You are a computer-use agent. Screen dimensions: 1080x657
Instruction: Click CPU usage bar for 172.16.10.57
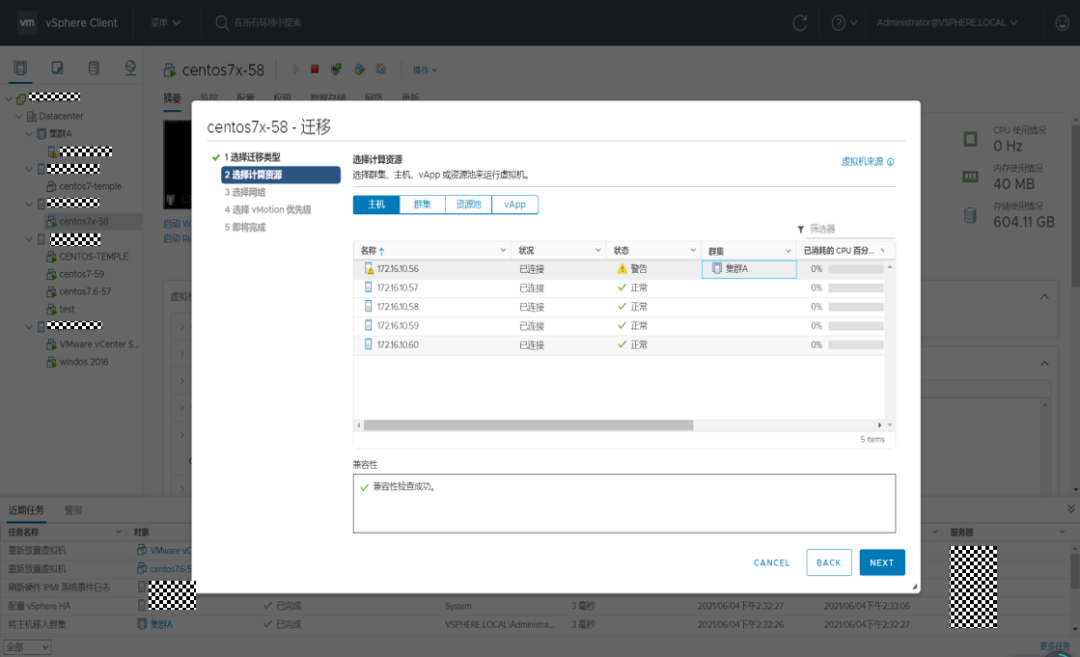[855, 288]
